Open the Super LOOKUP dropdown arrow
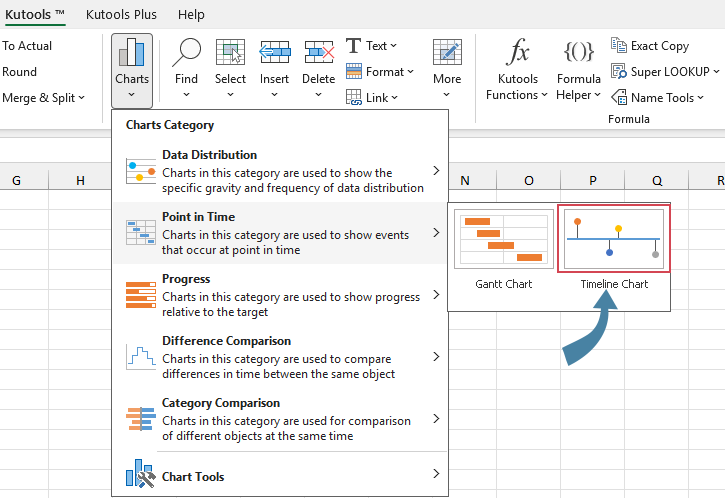Image resolution: width=725 pixels, height=498 pixels. click(716, 72)
